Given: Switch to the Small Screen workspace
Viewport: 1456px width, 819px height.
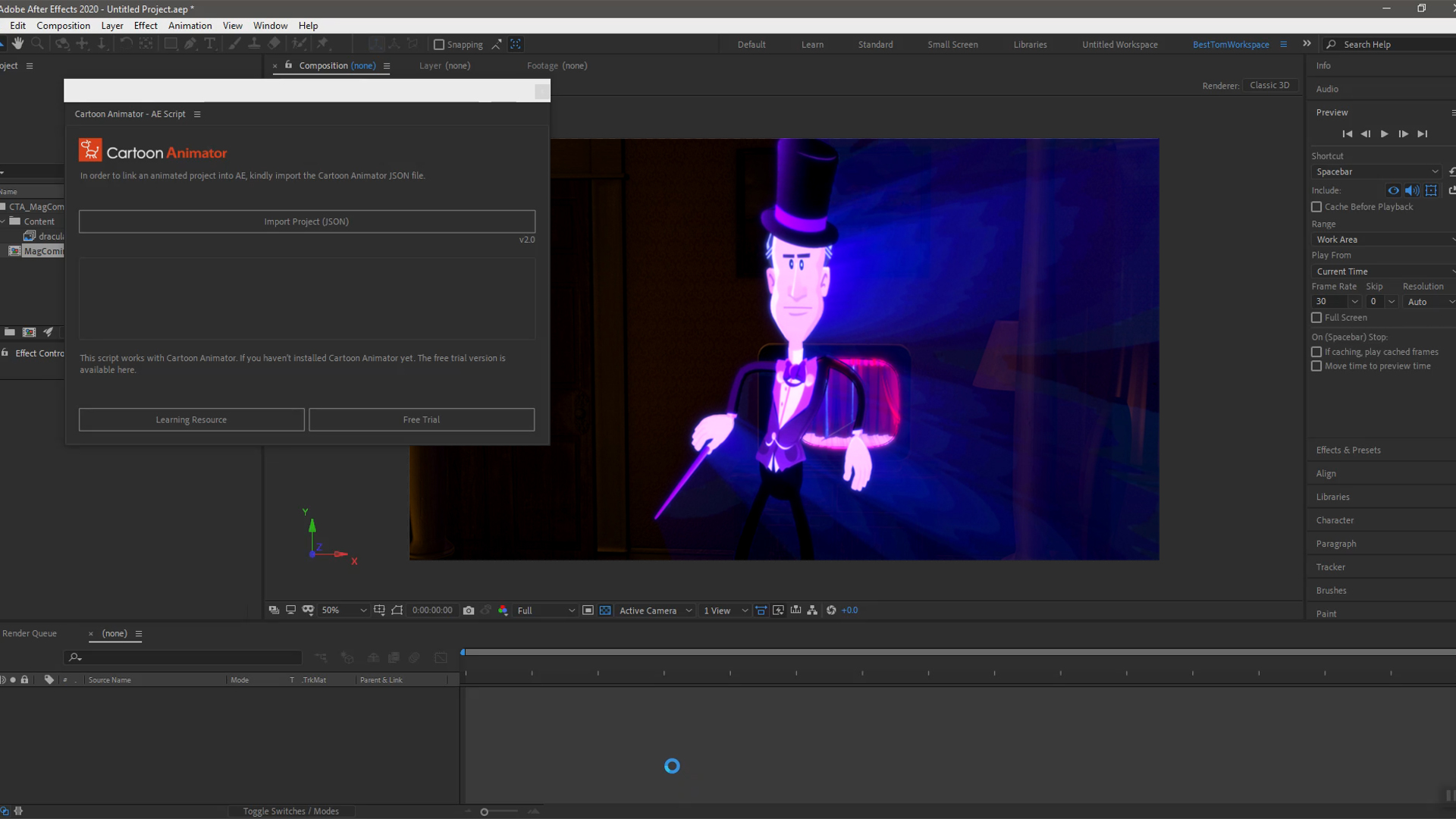Looking at the screenshot, I should [x=952, y=45].
